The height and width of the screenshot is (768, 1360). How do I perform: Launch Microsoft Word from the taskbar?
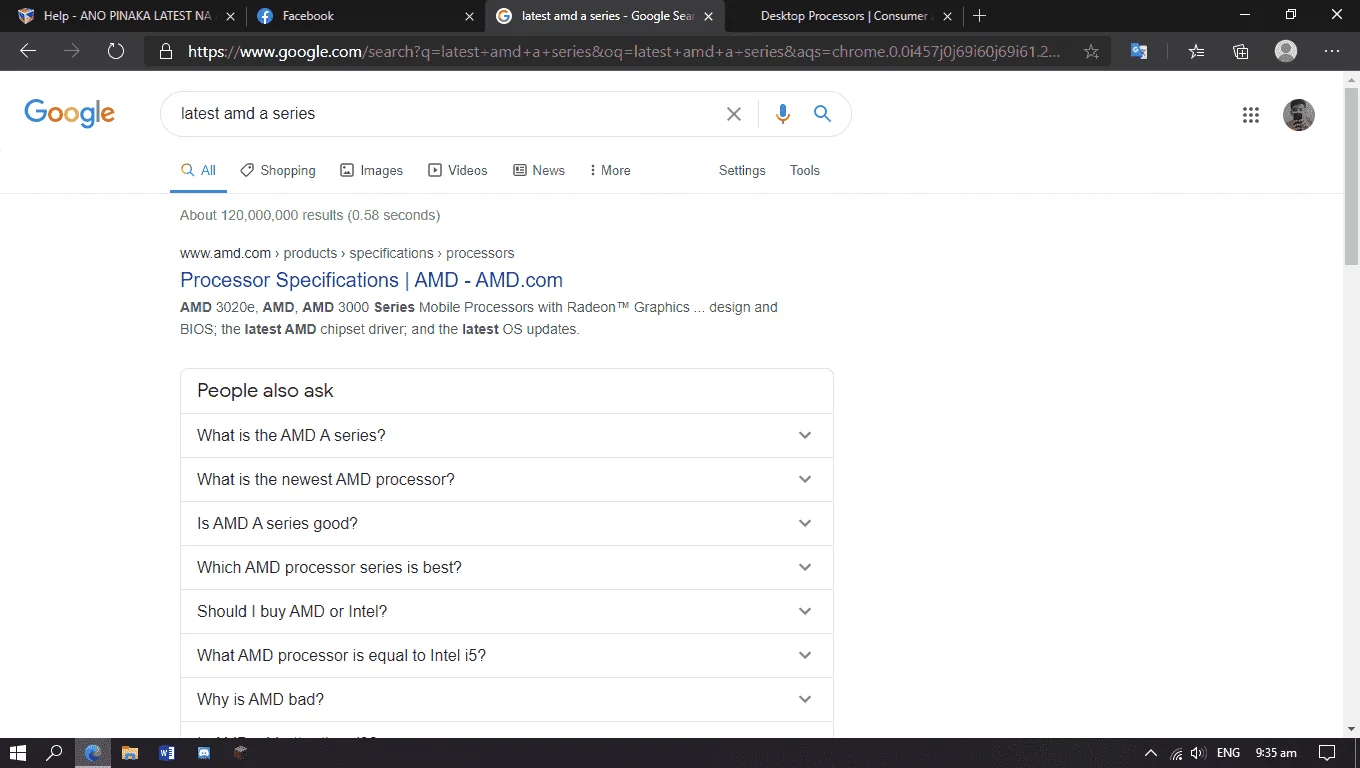click(166, 753)
